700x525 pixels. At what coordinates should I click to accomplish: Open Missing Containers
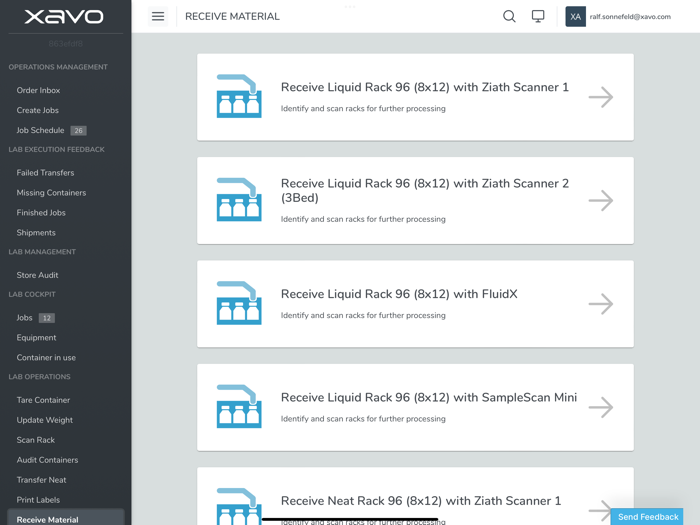[51, 193]
